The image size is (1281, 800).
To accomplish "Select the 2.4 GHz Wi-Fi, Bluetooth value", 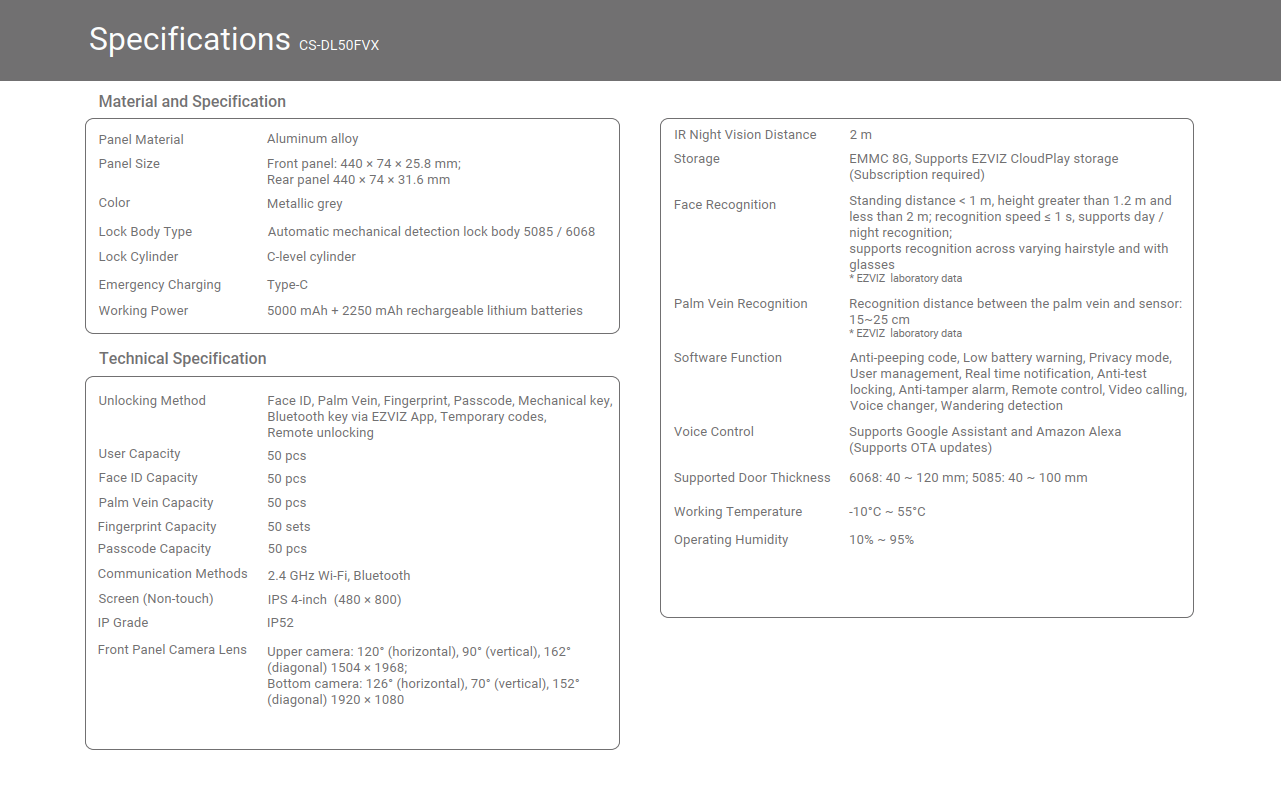I will 338,575.
